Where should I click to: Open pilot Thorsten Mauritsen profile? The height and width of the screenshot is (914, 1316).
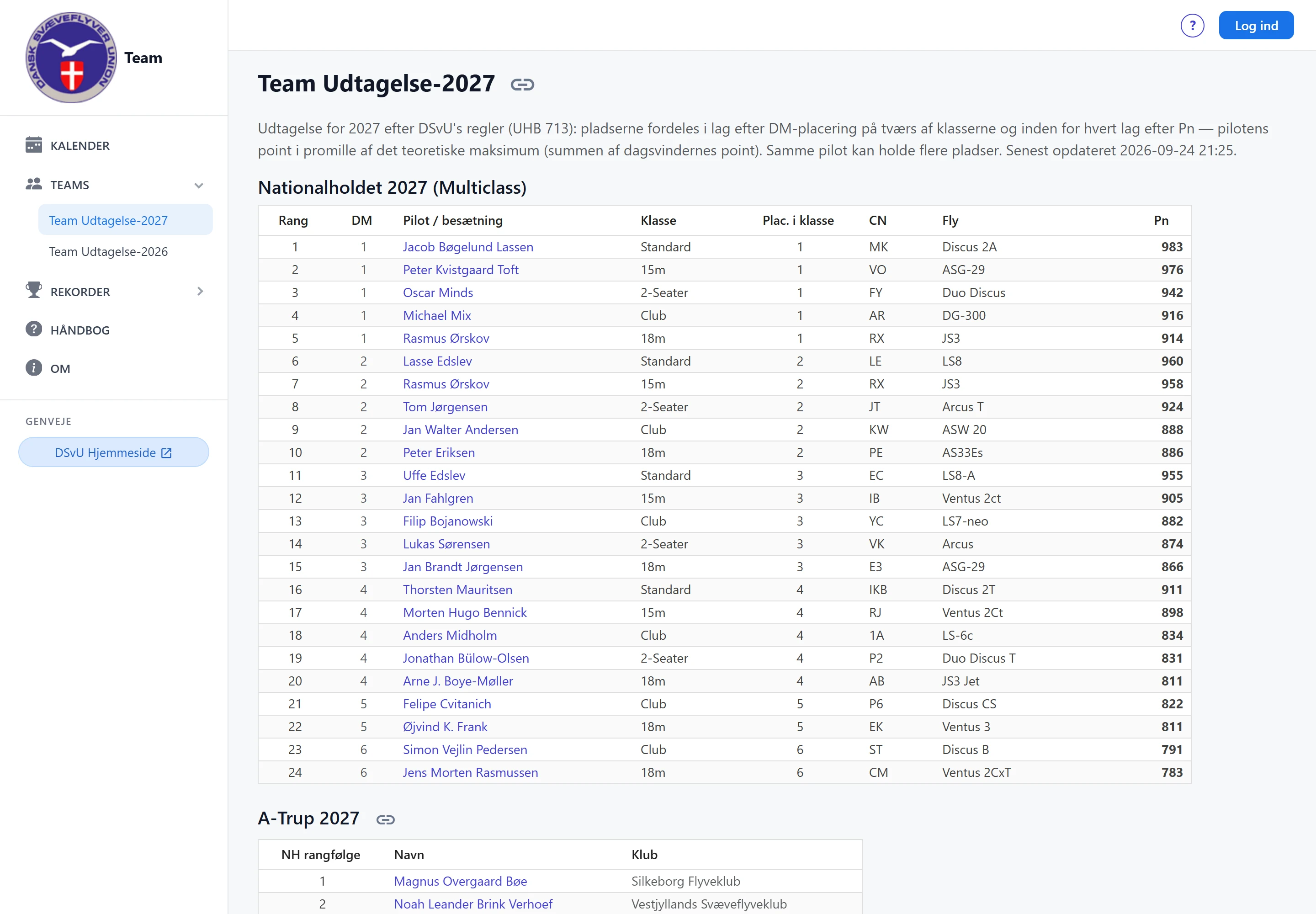pyautogui.click(x=457, y=590)
